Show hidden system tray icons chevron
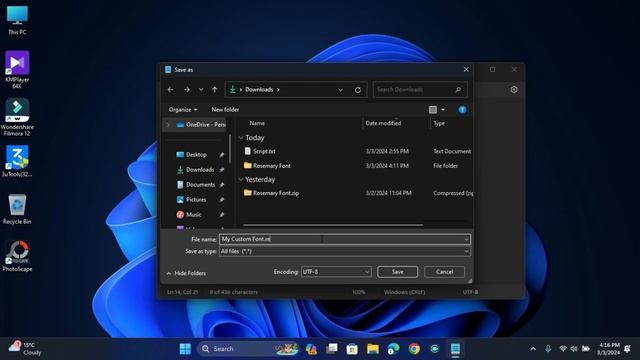Viewport: 640px width, 360px height. (533, 349)
